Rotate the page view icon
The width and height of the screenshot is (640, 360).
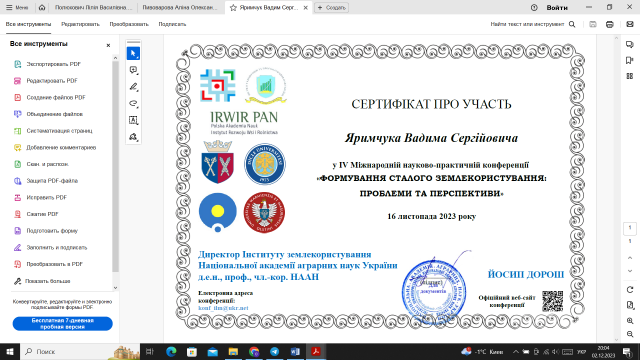point(630,289)
